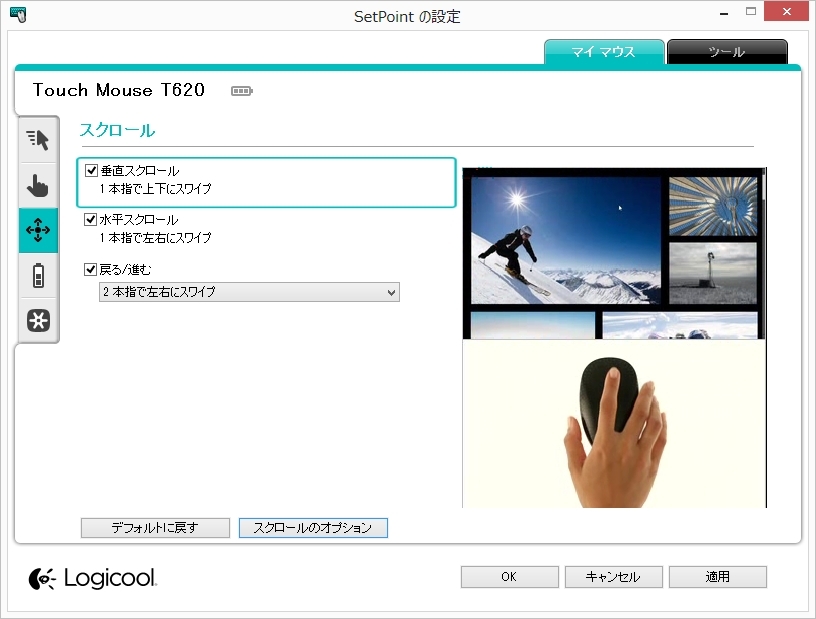The width and height of the screenshot is (816, 619).
Task: Open スクロールのオプション
Action: tap(312, 528)
